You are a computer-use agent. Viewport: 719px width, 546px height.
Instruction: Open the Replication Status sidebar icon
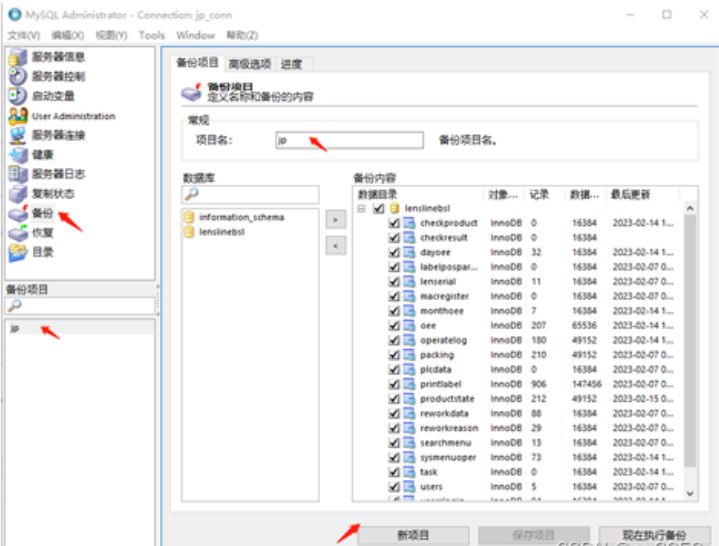[x=17, y=194]
